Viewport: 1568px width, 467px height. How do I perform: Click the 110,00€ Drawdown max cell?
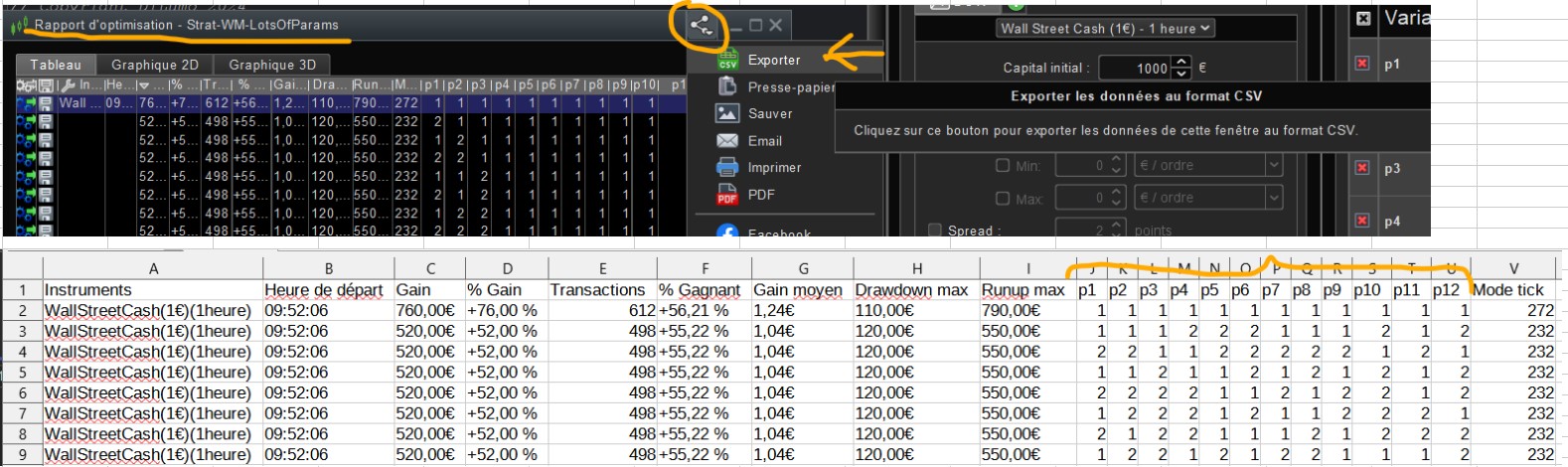916,310
